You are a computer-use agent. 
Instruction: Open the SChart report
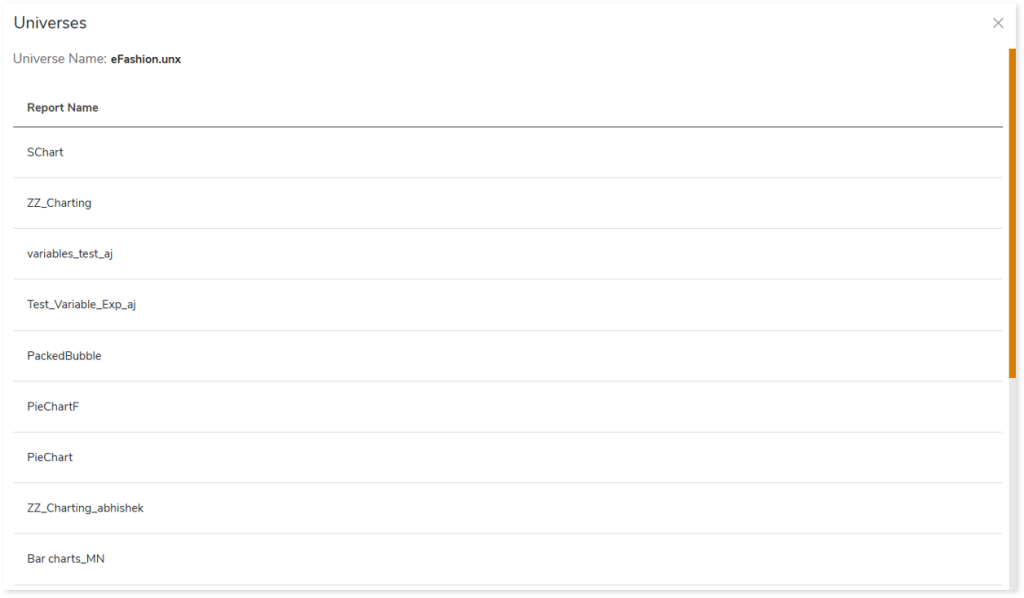pyautogui.click(x=45, y=152)
